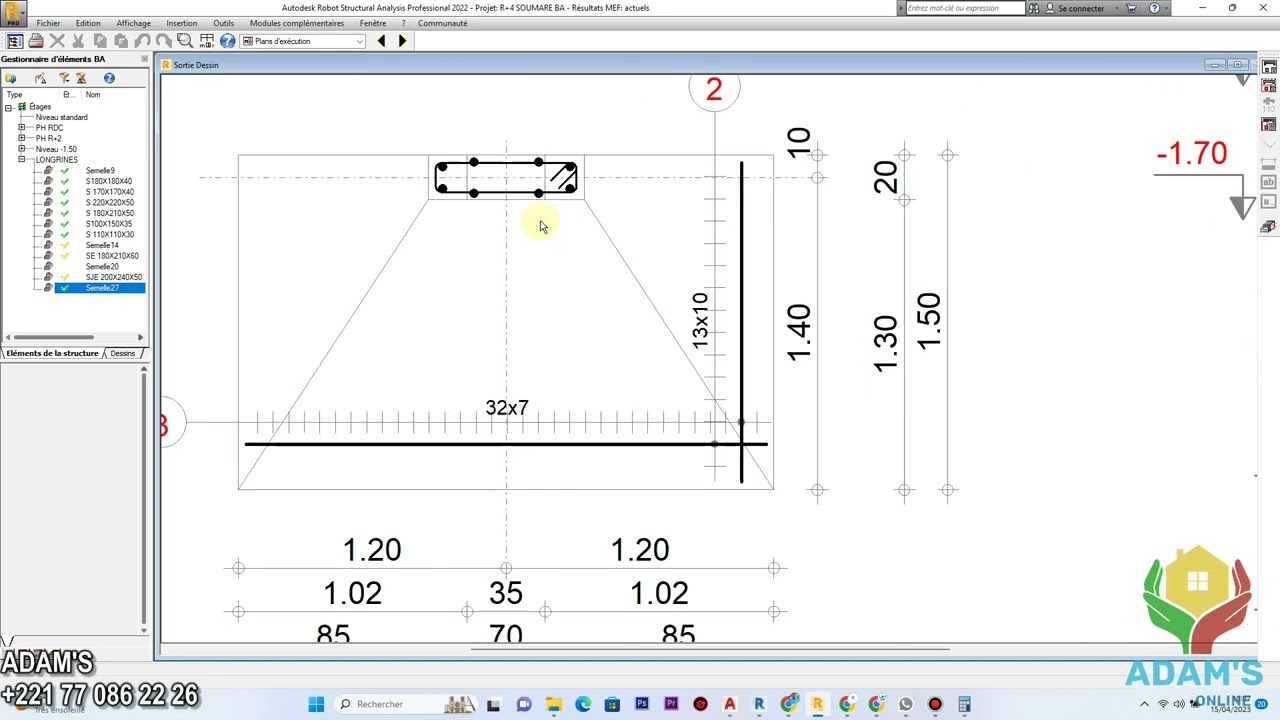Click the top drawing layout icon in right toolbar
This screenshot has height=720, width=1280.
(1268, 67)
